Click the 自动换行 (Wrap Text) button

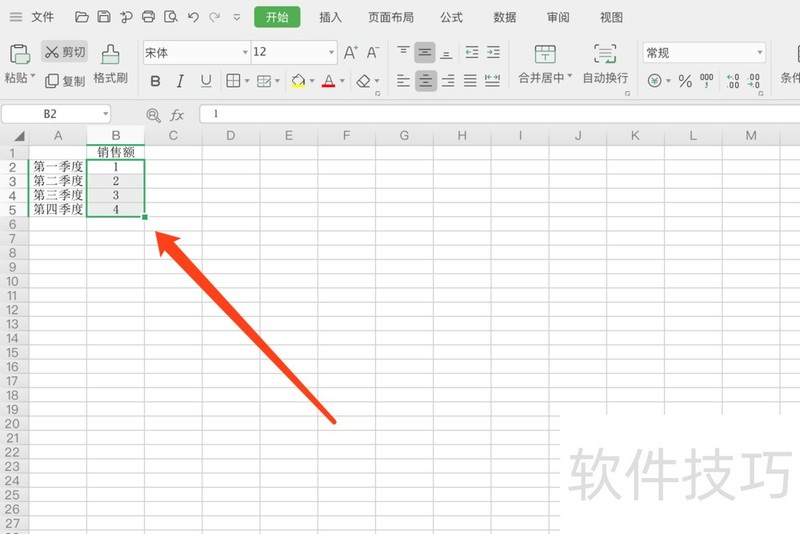[605, 63]
